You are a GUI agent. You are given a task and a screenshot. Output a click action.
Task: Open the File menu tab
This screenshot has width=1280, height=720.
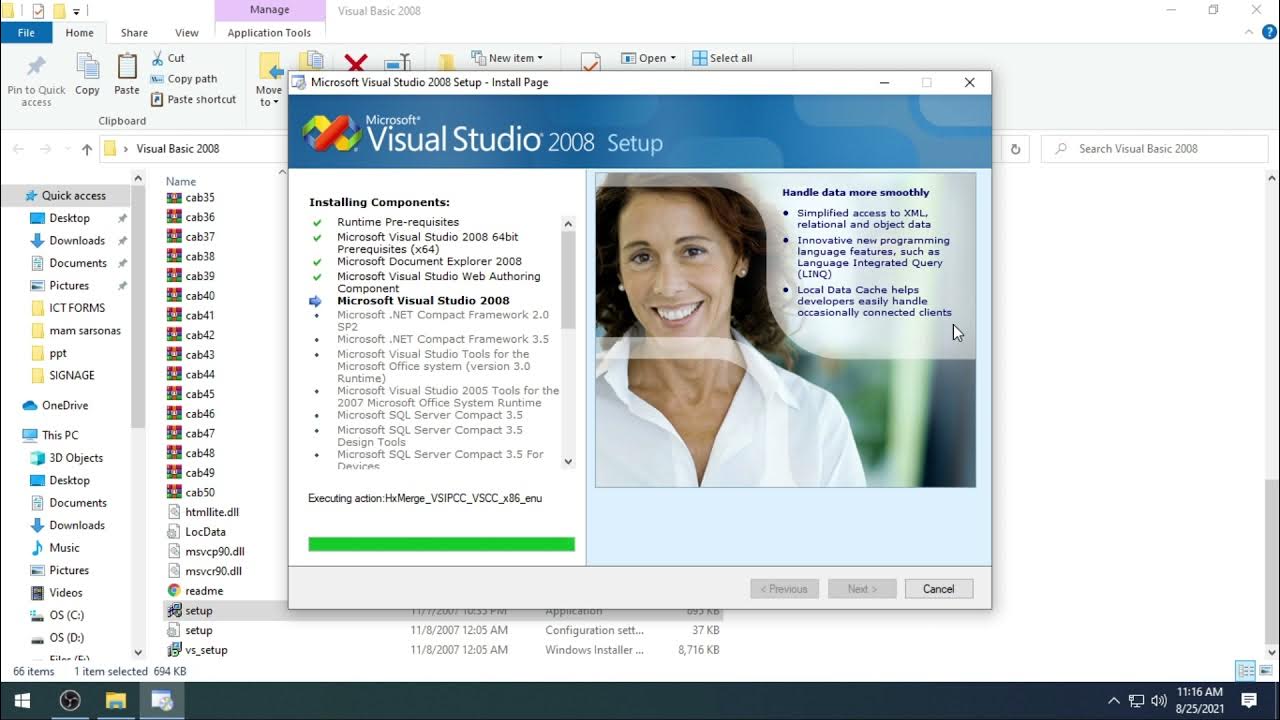coord(26,32)
